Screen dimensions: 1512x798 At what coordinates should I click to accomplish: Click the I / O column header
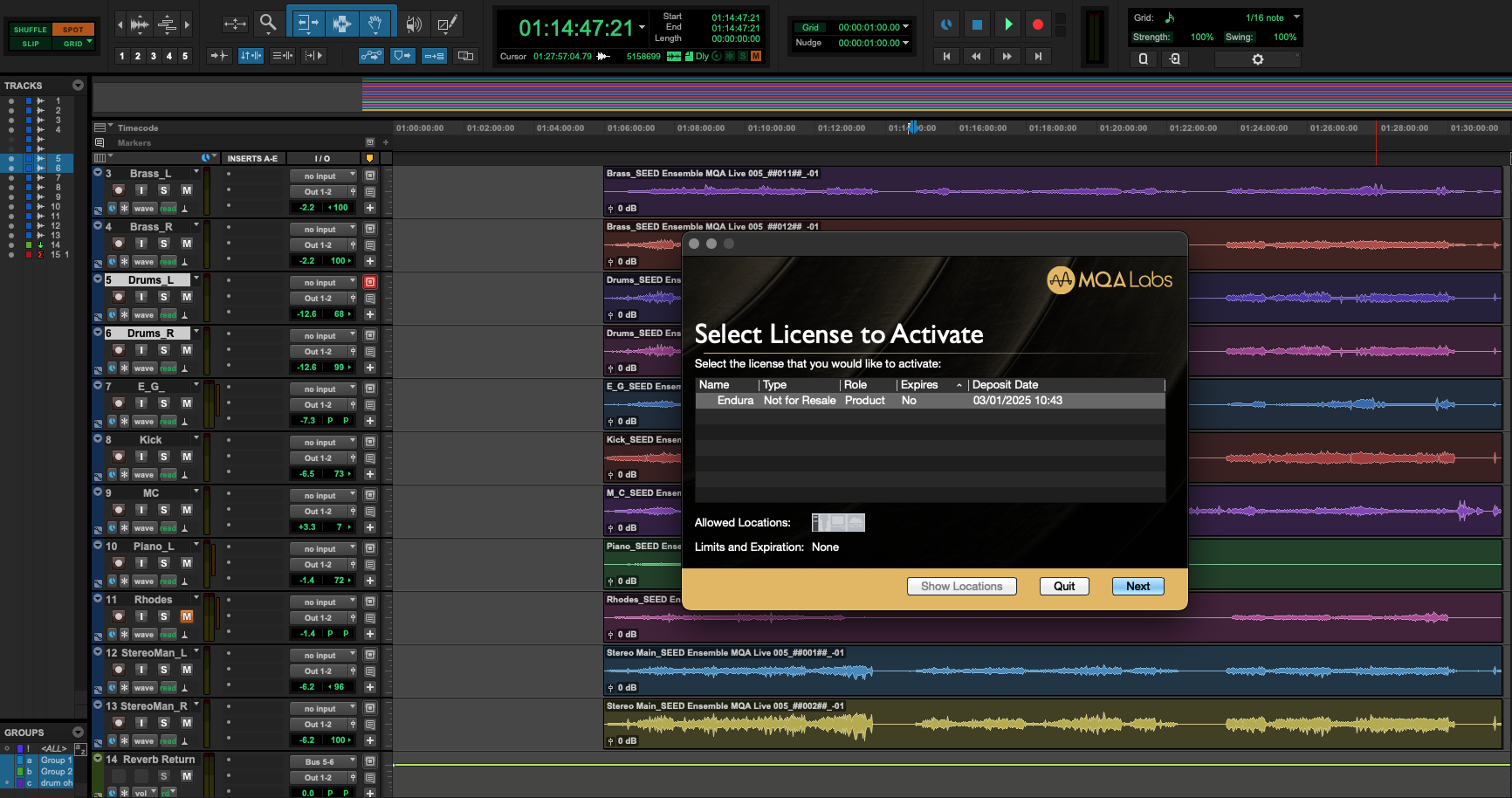click(323, 159)
